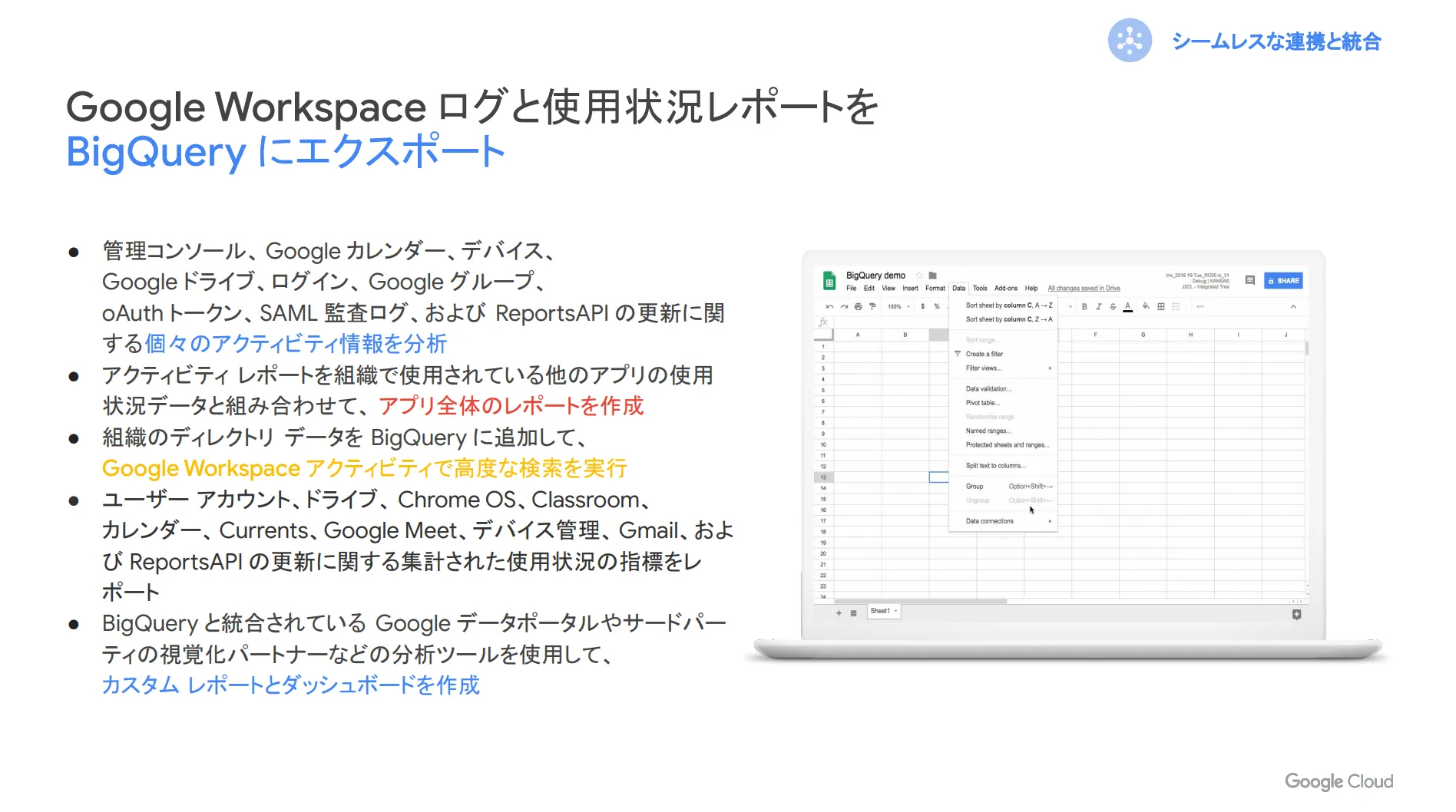Viewport: 1456px width, 812px height.
Task: Select column F header
Action: (x=1095, y=335)
